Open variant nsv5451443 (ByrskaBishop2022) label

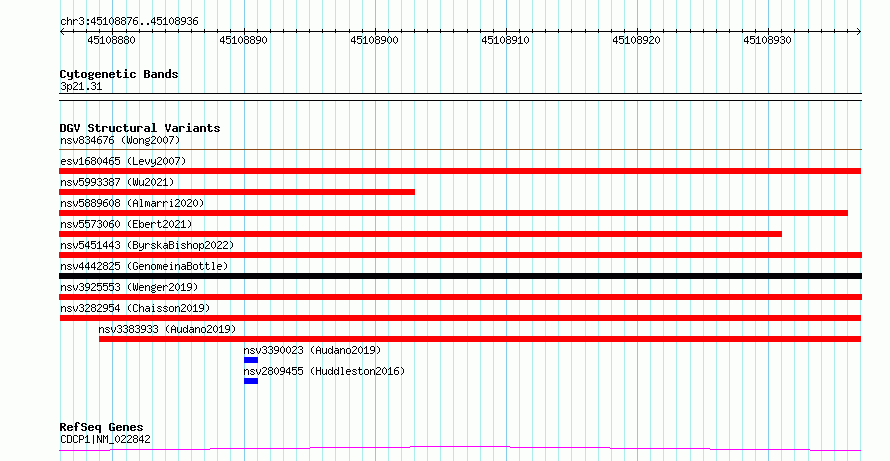point(147,245)
